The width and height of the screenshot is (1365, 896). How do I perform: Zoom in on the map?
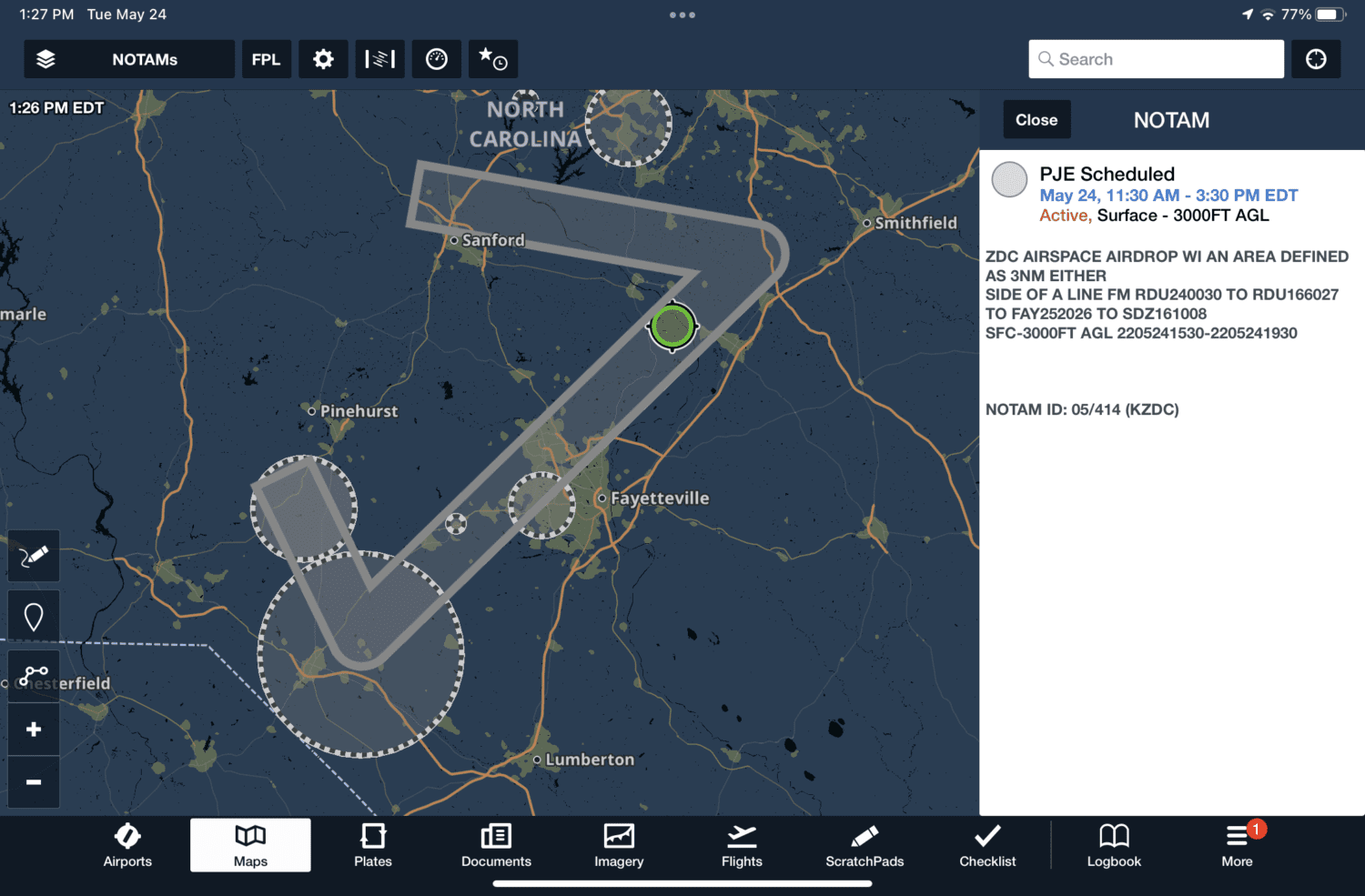coord(33,728)
